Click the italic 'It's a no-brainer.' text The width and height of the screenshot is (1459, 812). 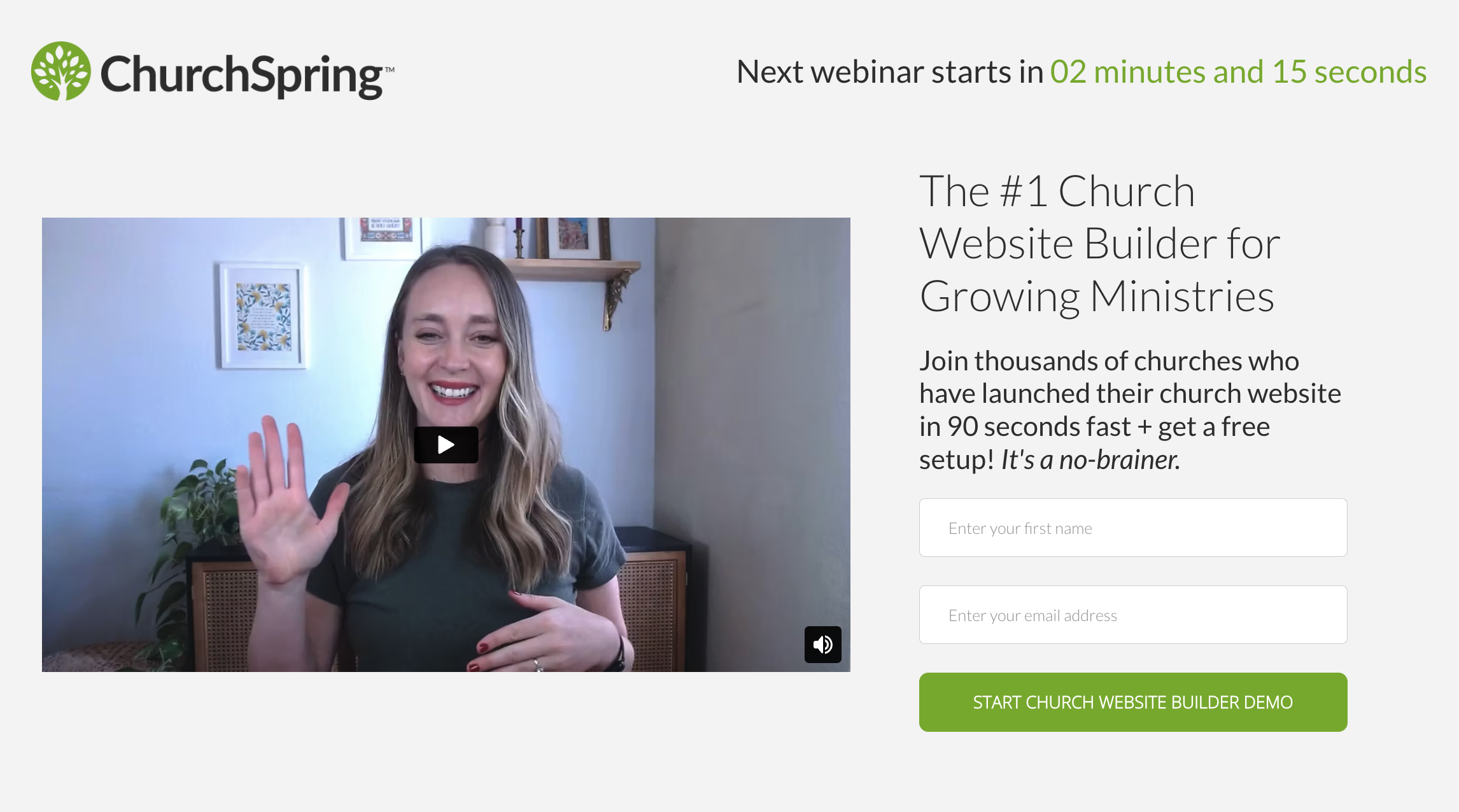[x=1090, y=459]
